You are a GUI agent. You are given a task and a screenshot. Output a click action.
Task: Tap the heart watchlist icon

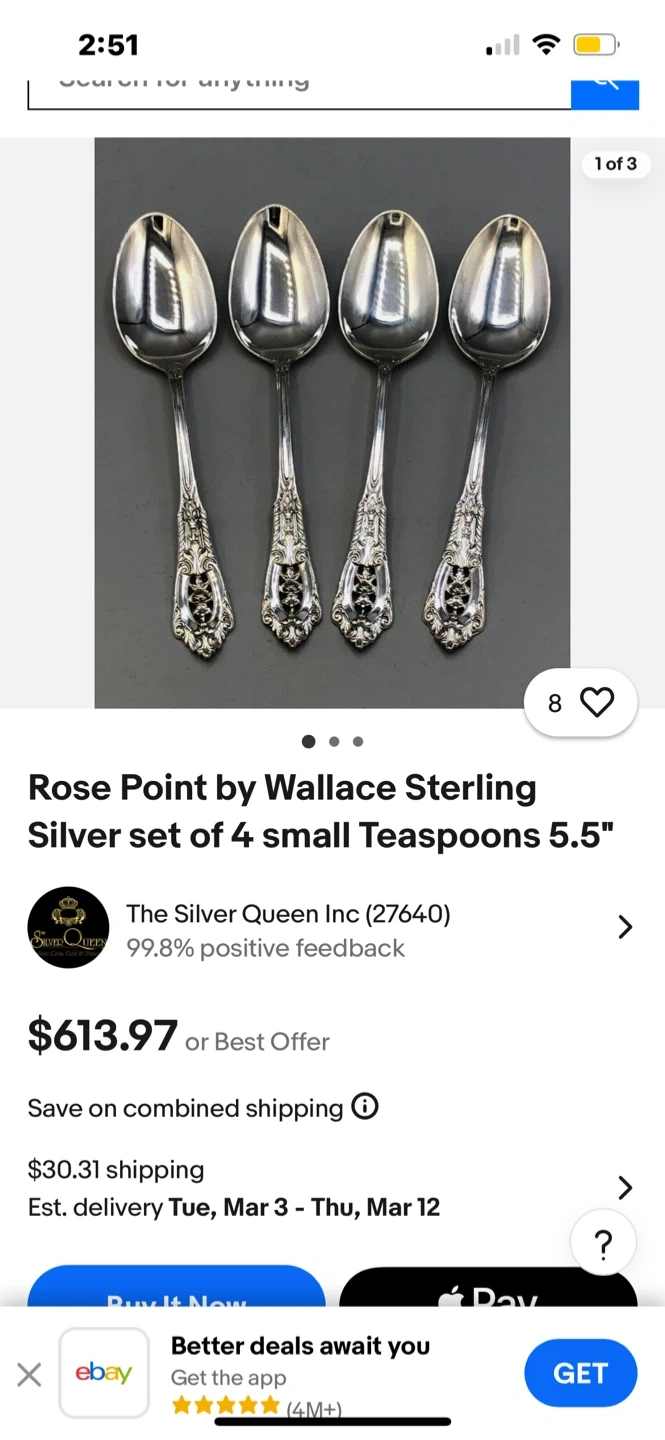(597, 703)
